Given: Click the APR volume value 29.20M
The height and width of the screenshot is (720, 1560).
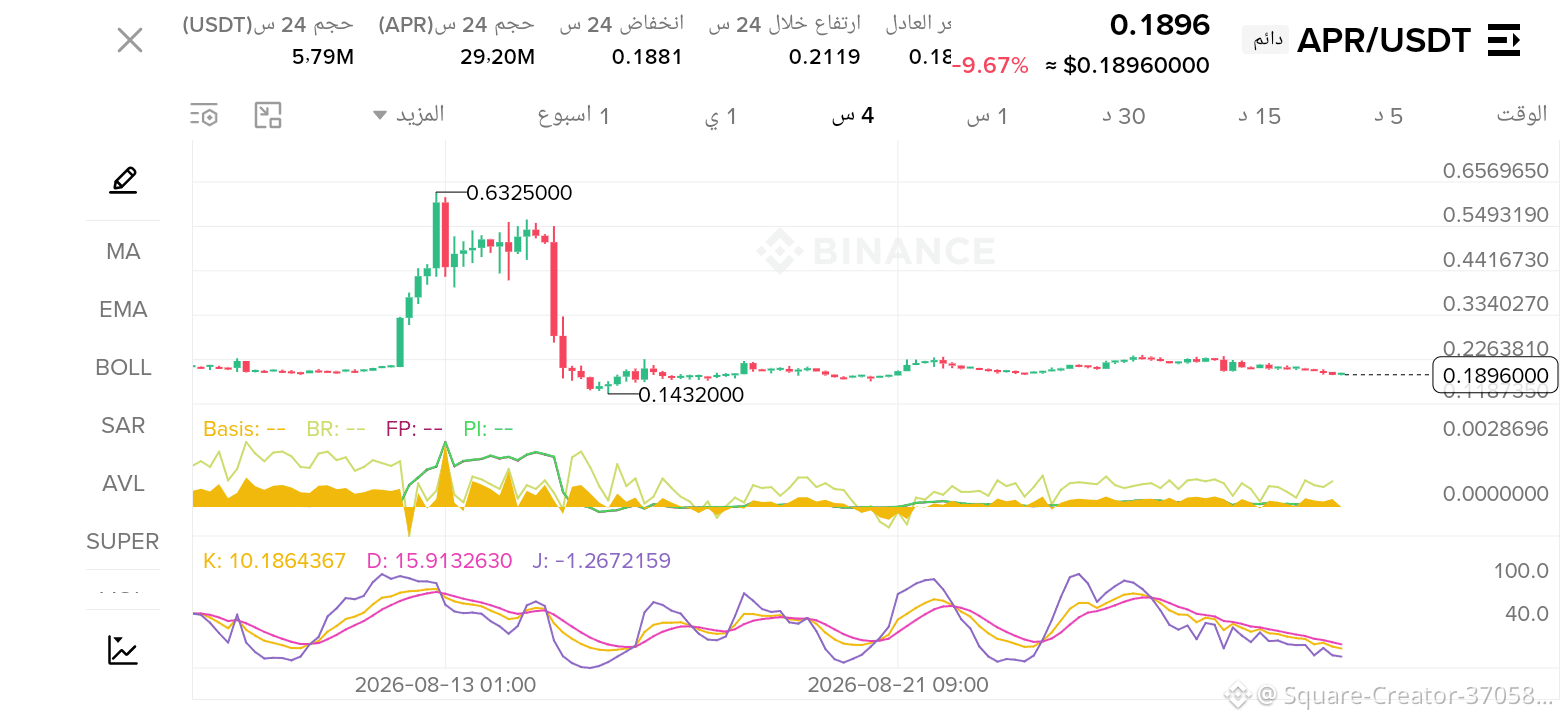Looking at the screenshot, I should click(497, 57).
